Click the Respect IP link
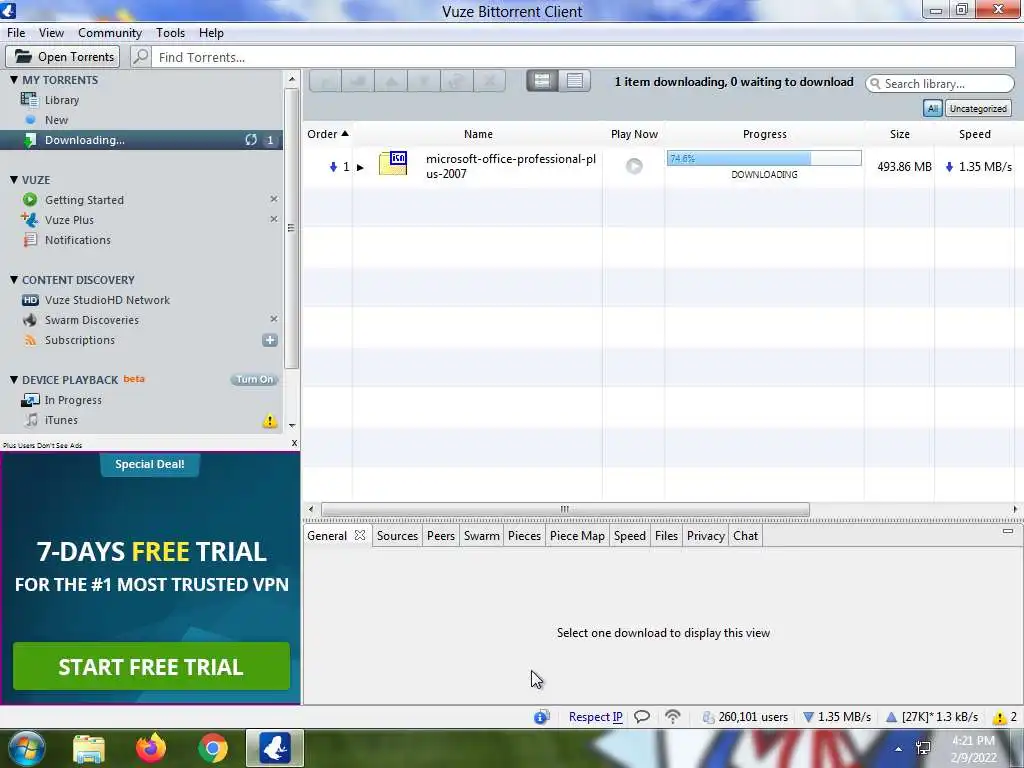The width and height of the screenshot is (1024, 768). point(596,717)
